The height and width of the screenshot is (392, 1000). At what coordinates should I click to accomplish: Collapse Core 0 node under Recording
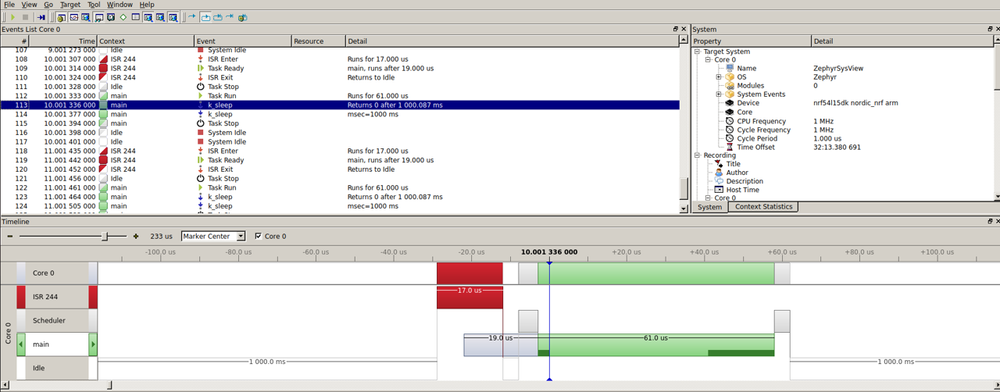click(x=708, y=198)
